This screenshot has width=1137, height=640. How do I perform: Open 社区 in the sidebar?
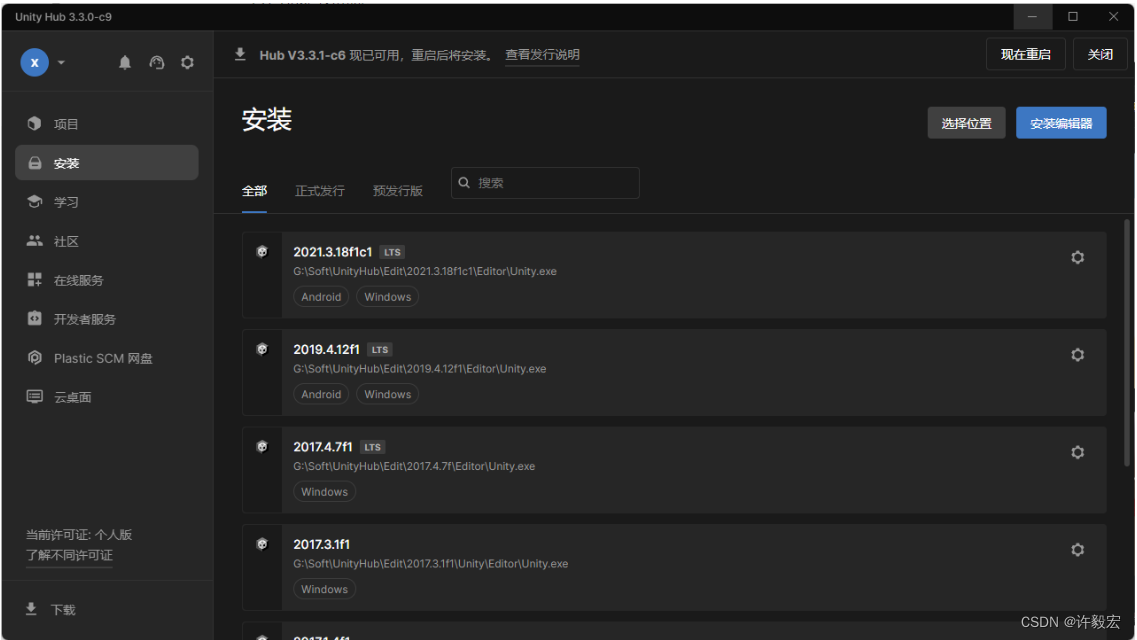click(x=107, y=241)
